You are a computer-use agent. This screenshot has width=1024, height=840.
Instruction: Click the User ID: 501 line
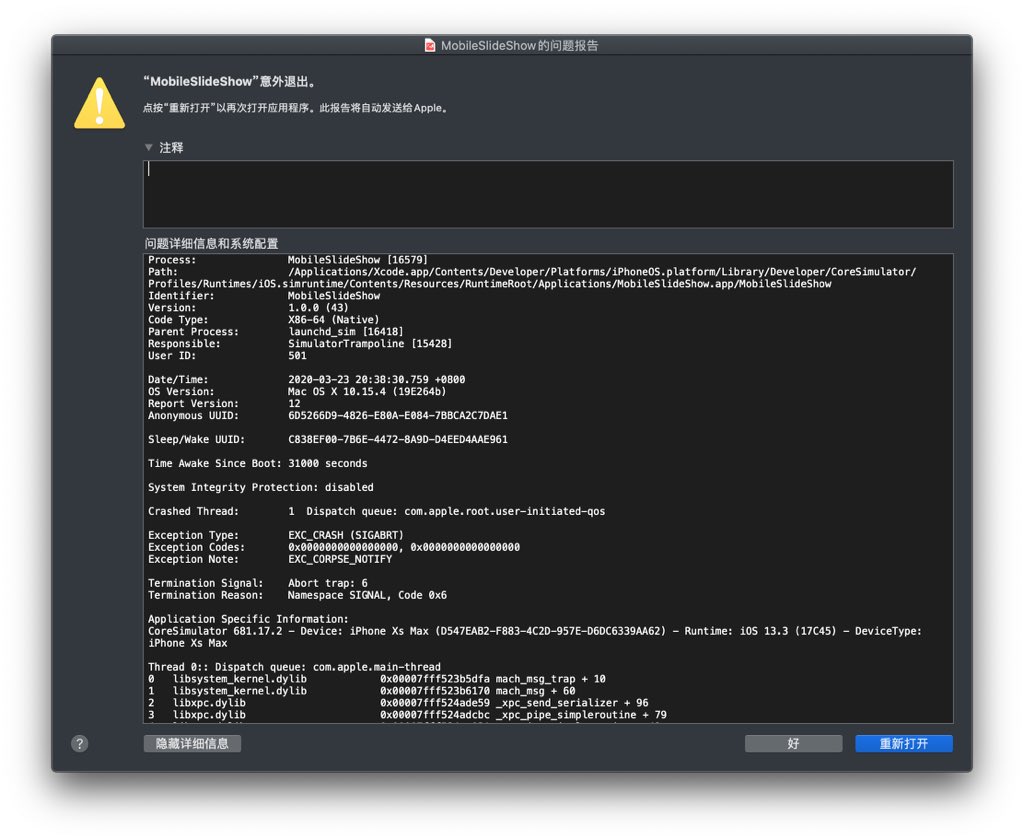click(x=227, y=356)
